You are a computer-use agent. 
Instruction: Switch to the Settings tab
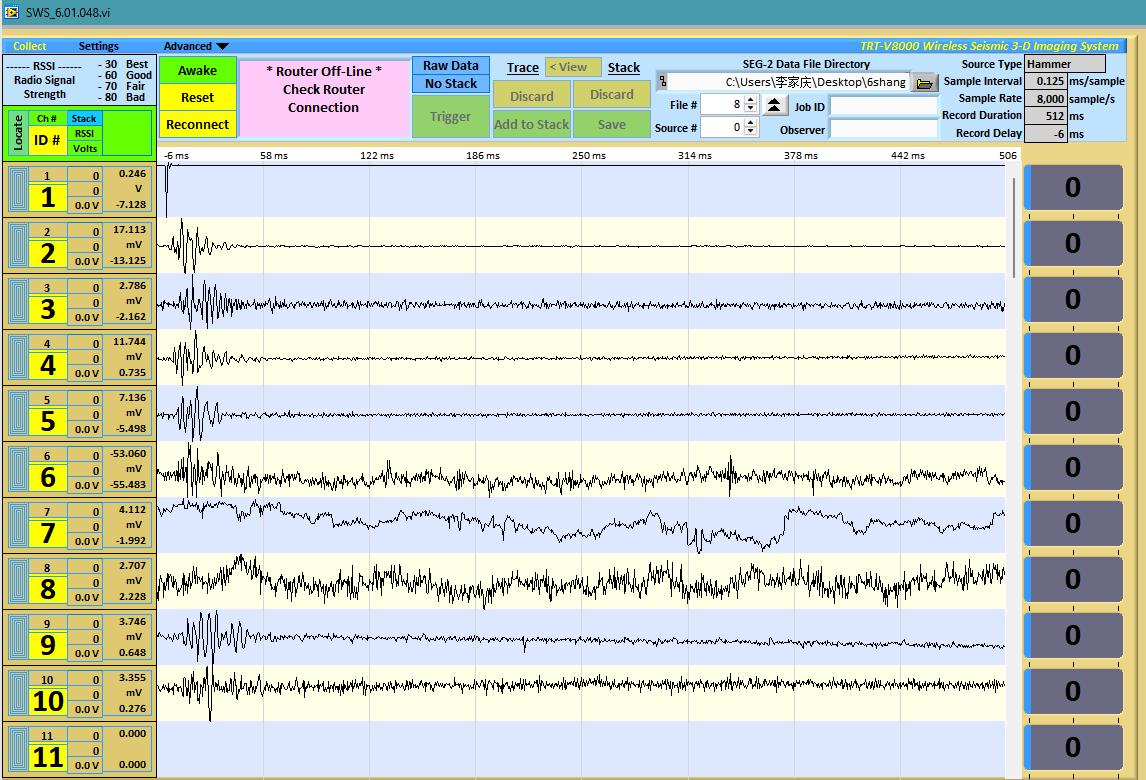click(x=99, y=46)
